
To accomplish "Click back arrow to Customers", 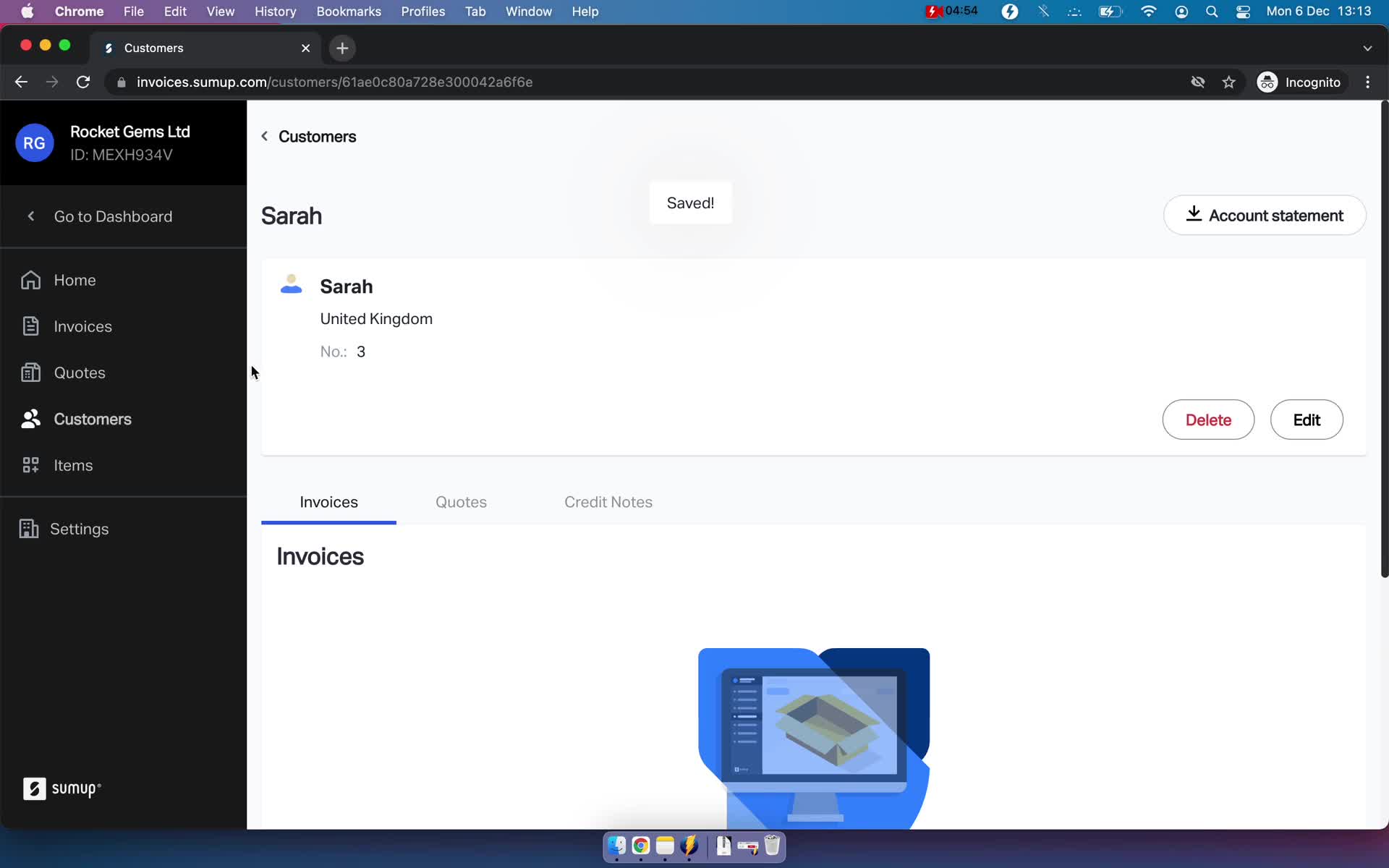I will point(265,136).
